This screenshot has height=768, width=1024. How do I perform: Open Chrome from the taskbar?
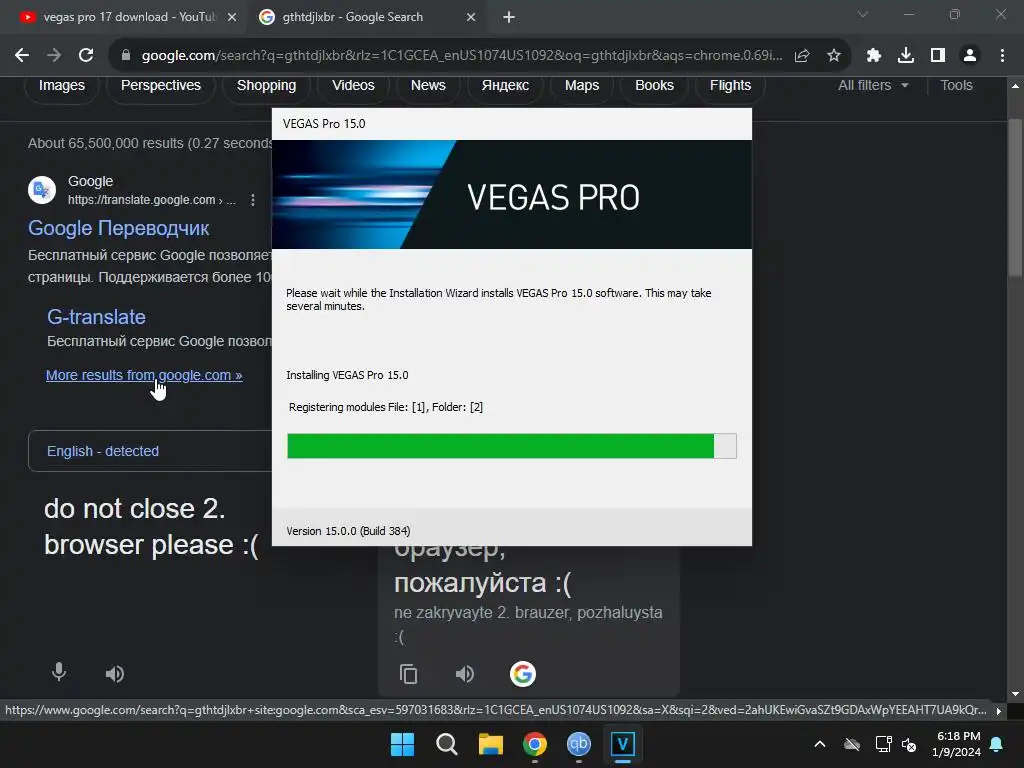(x=535, y=744)
